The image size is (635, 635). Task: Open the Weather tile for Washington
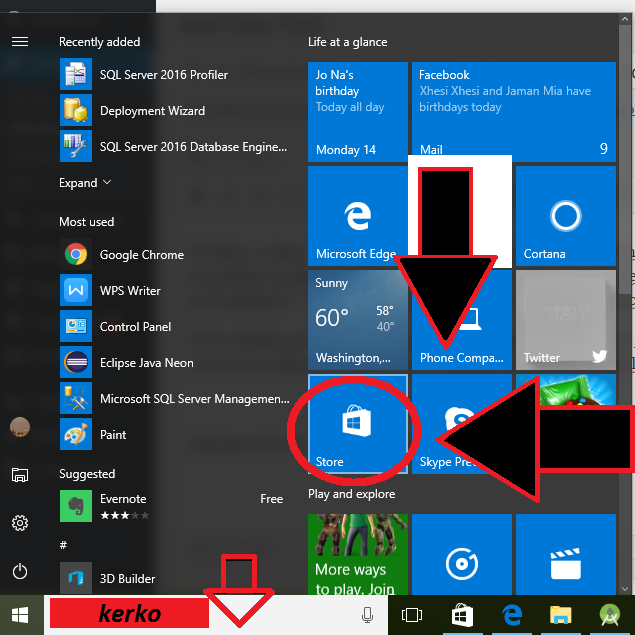click(x=357, y=319)
